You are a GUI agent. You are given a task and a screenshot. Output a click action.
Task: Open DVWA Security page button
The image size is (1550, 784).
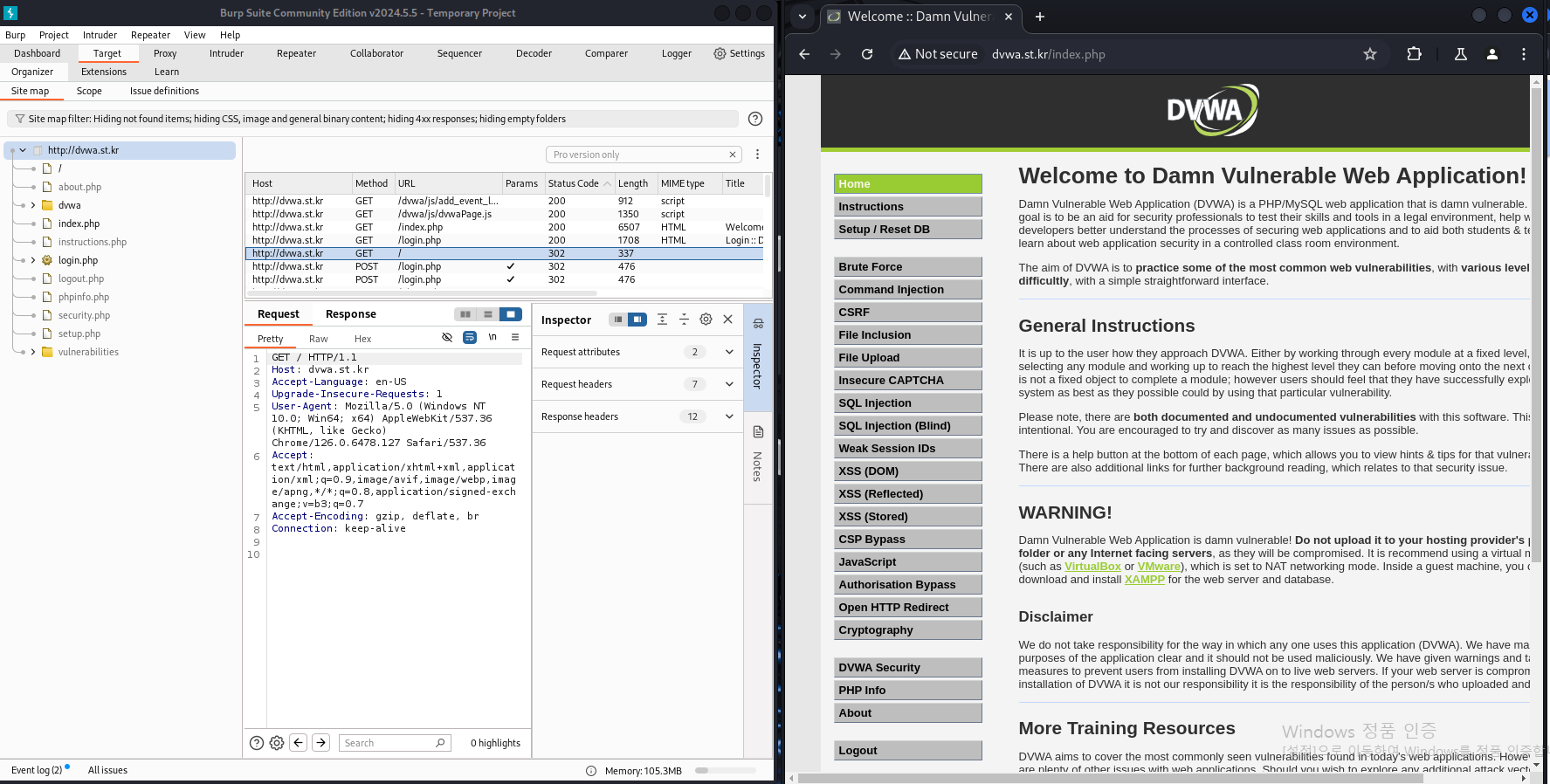pyautogui.click(x=907, y=668)
